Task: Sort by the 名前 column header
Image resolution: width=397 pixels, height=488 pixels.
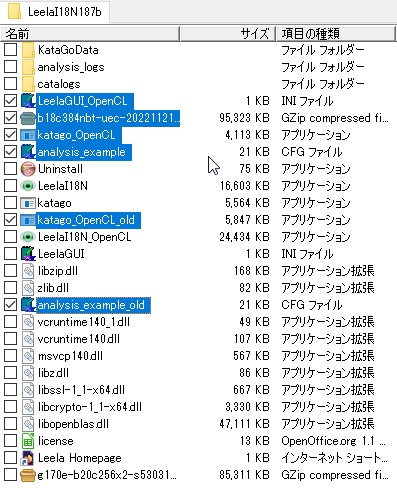Action: (90, 34)
